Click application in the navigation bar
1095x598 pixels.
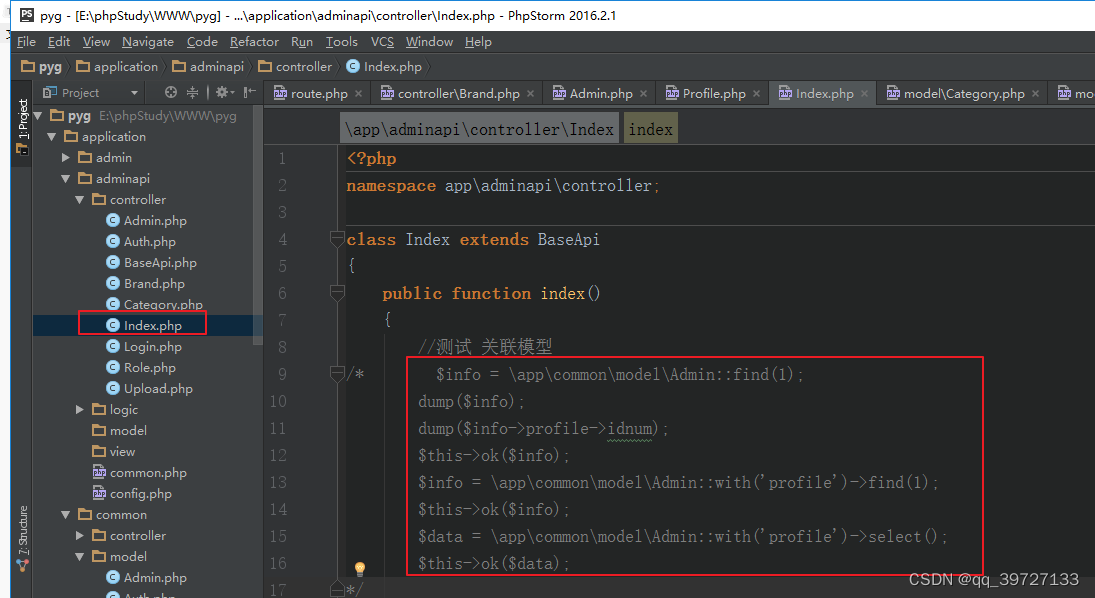coord(117,66)
